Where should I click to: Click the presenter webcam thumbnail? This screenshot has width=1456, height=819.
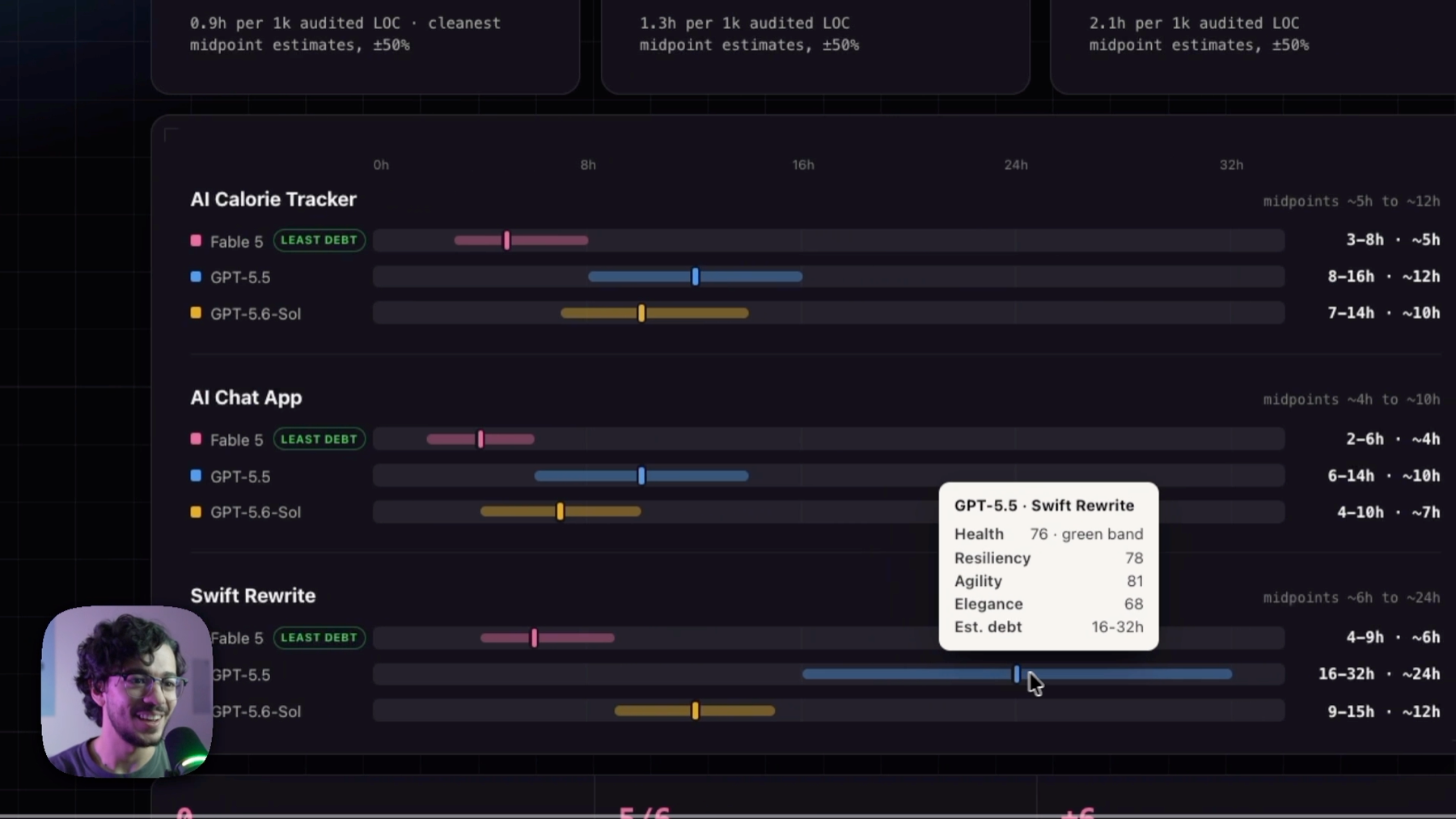pos(127,691)
